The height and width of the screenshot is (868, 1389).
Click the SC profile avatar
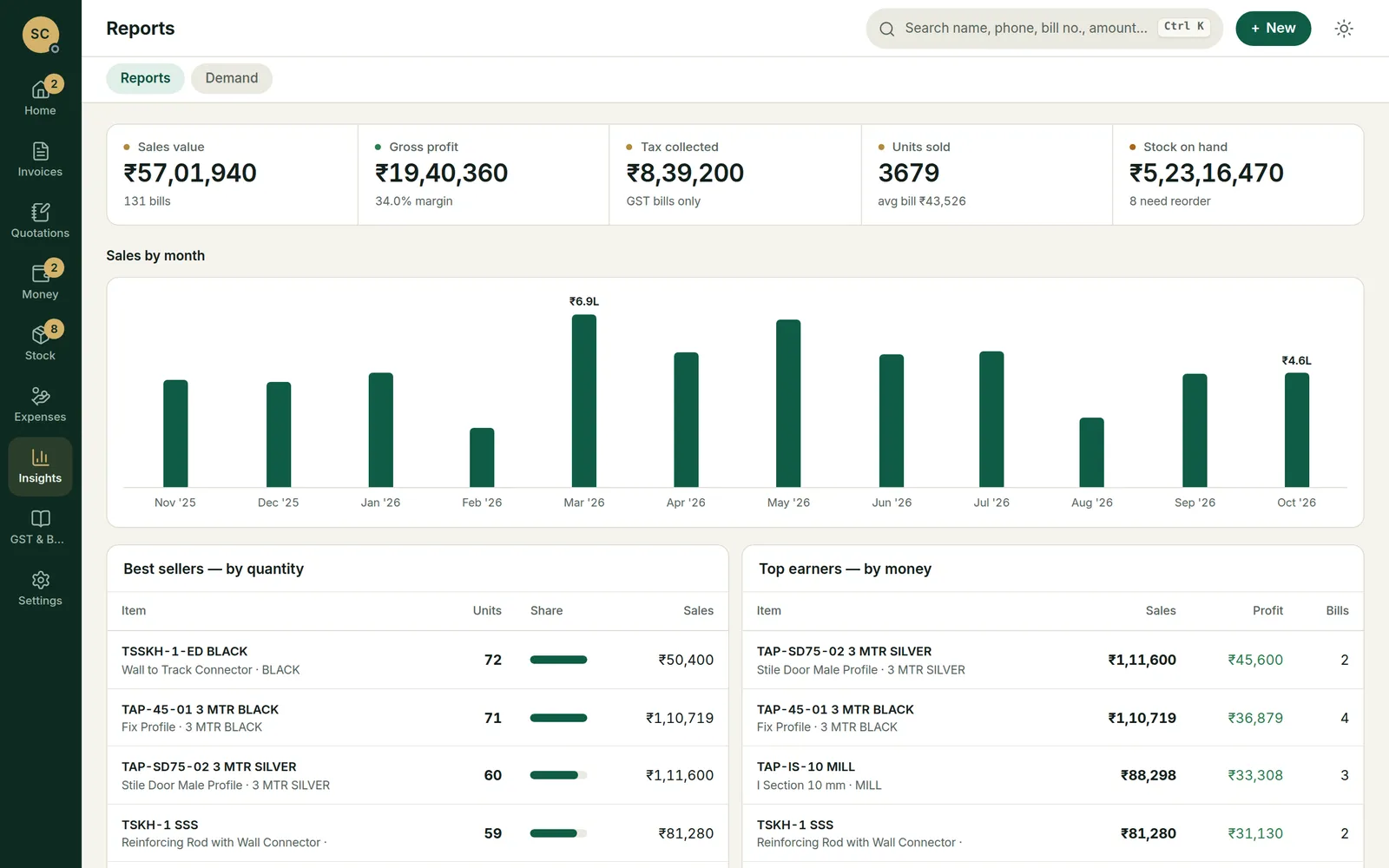click(40, 34)
